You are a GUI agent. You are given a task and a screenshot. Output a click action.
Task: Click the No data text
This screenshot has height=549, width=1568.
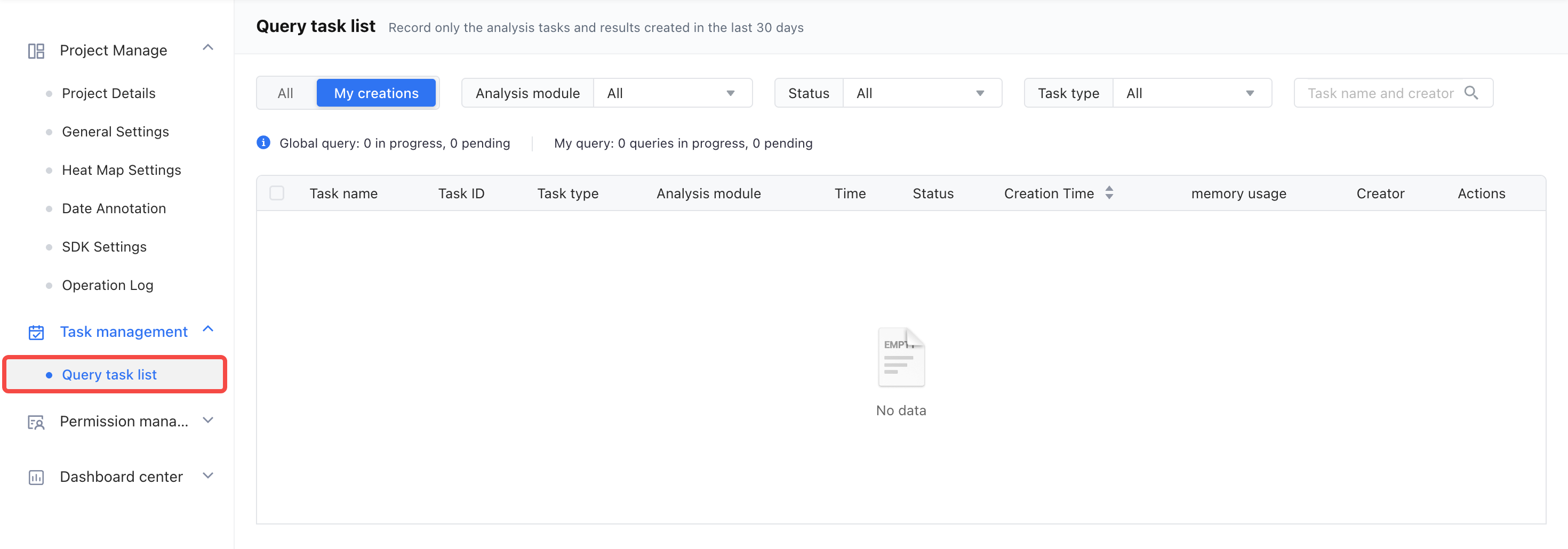pos(901,410)
